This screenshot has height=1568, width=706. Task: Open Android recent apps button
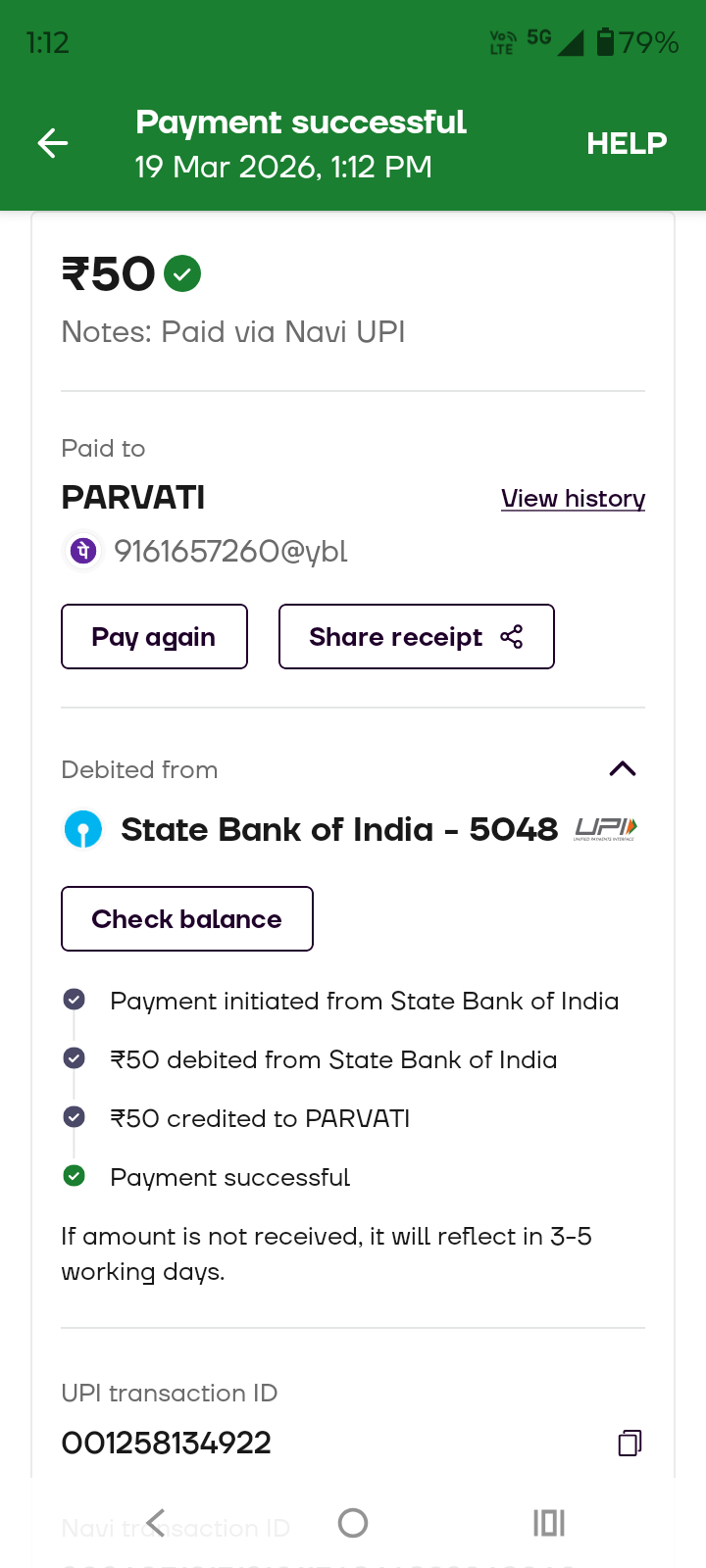549,1523
